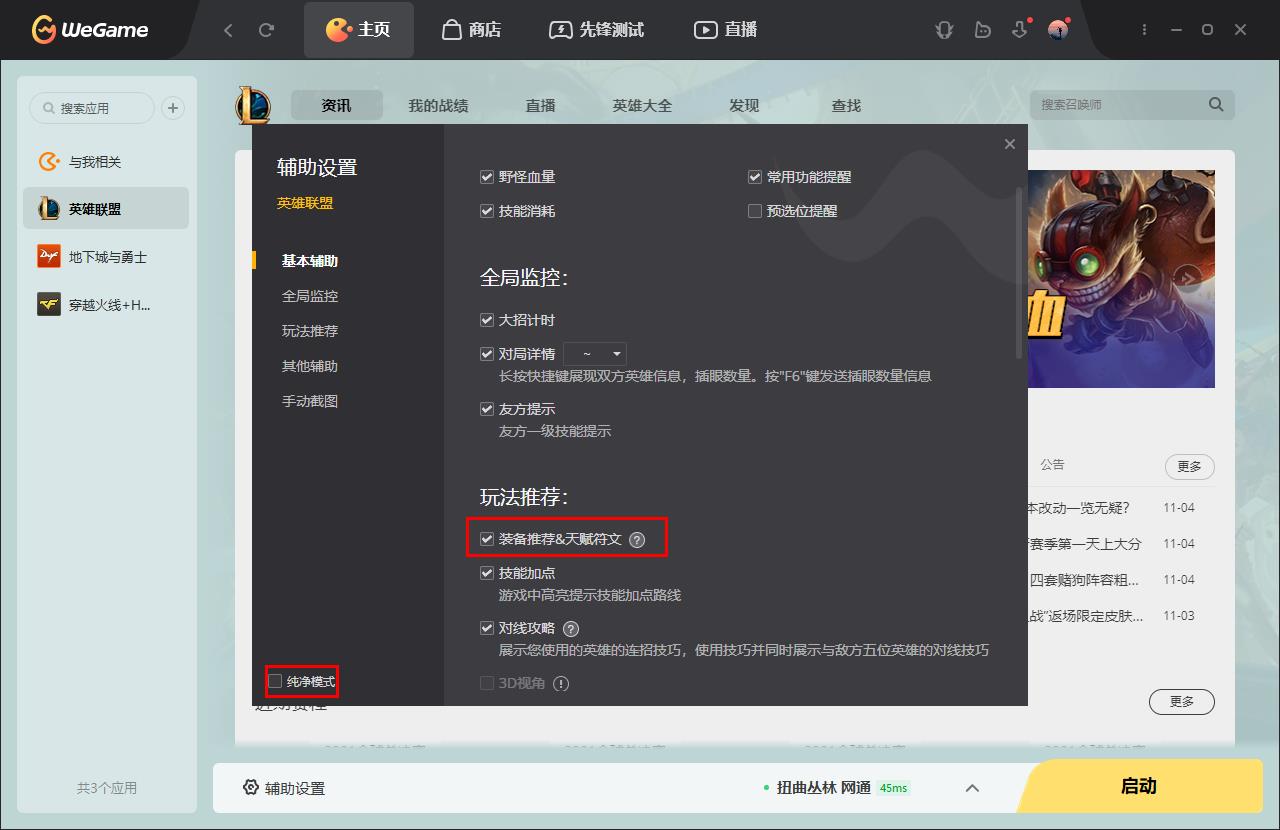The width and height of the screenshot is (1280, 830).
Task: Click the chat bubble icon in title bar
Action: tap(983, 30)
